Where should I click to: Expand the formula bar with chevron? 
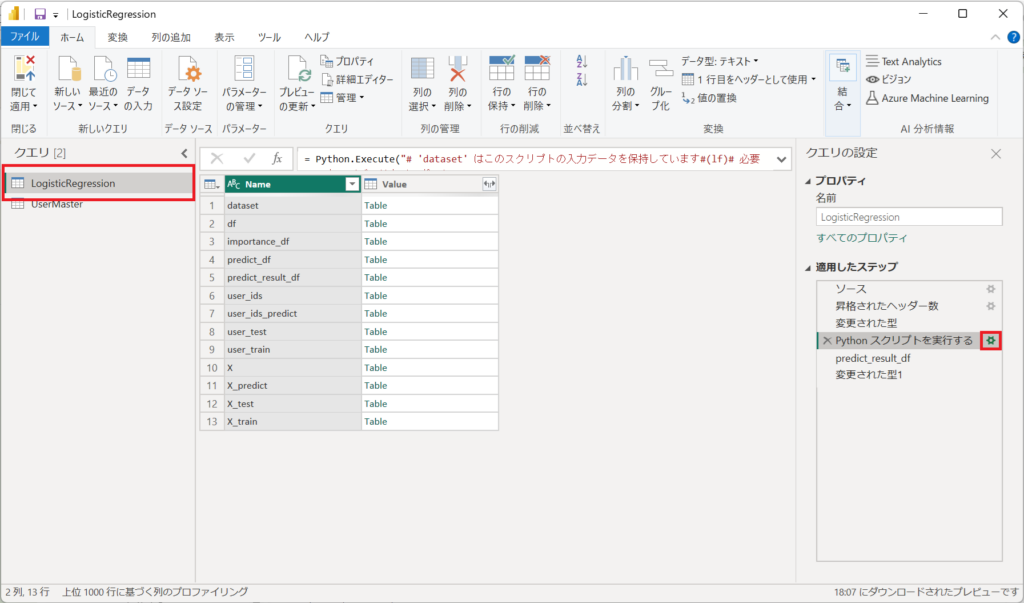click(781, 159)
